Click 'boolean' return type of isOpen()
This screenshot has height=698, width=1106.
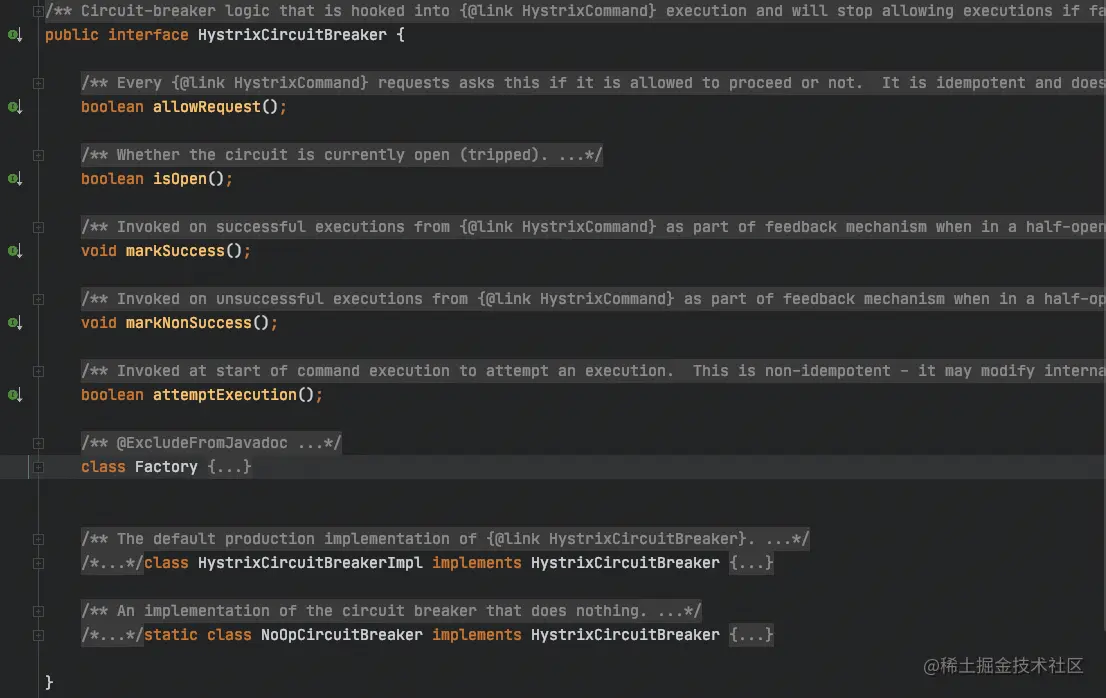(x=112, y=178)
